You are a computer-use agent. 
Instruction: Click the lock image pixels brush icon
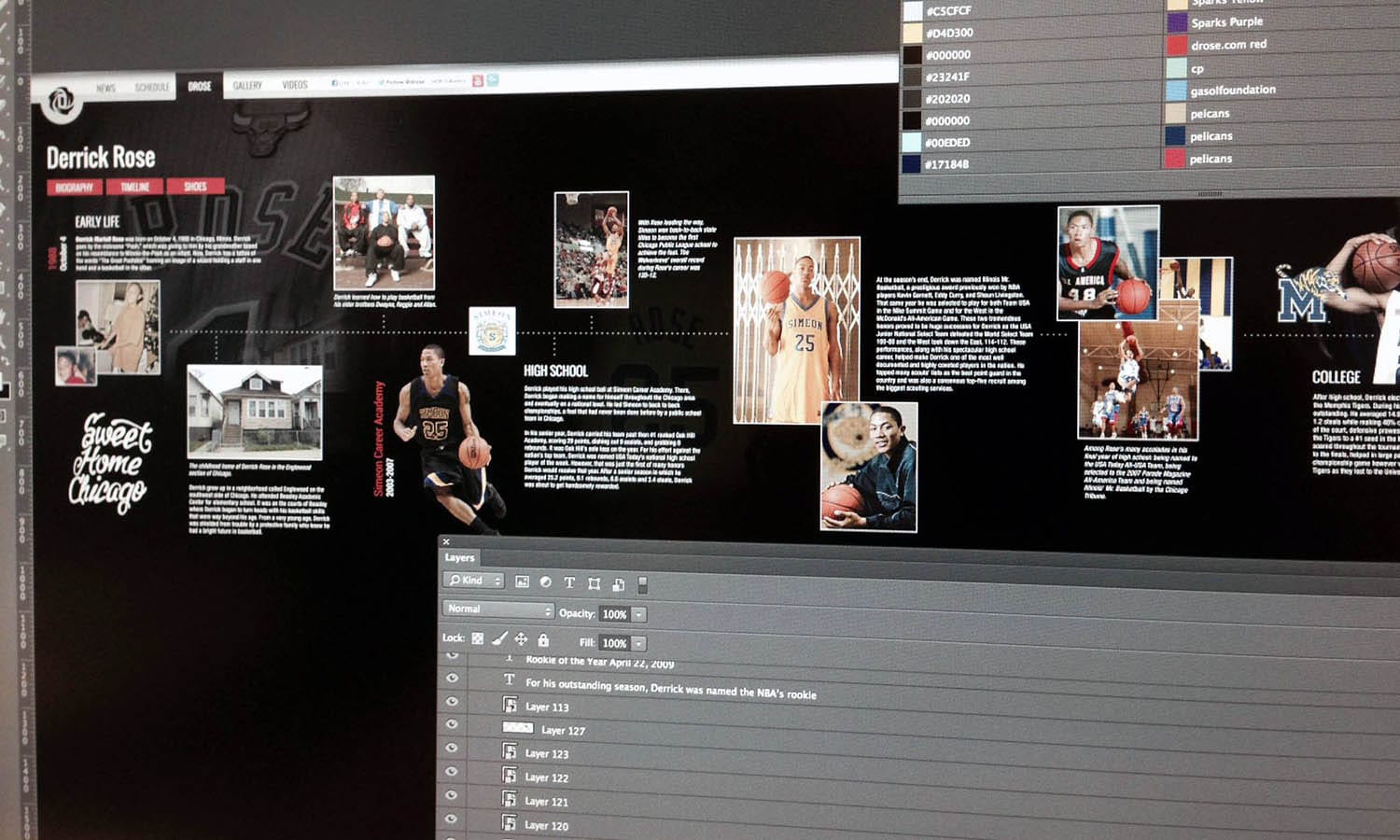[499, 638]
